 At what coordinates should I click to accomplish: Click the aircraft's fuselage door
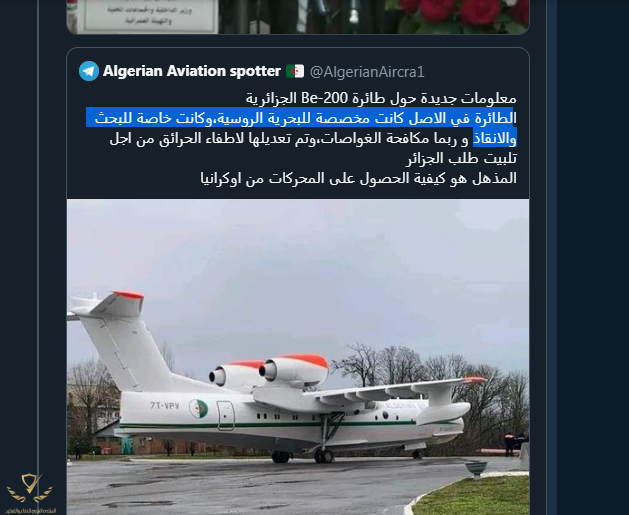[x=226, y=416]
